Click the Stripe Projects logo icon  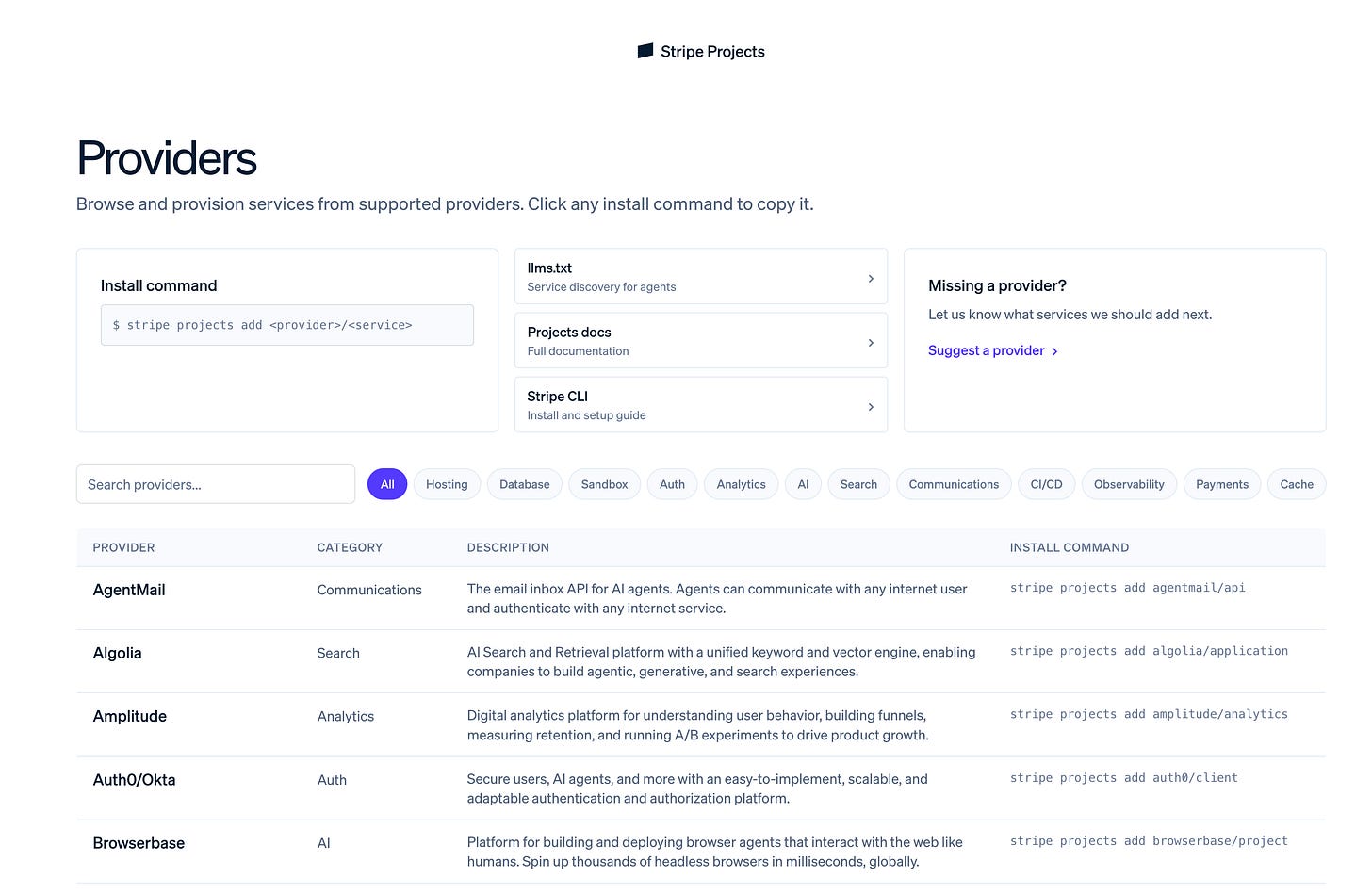645,51
